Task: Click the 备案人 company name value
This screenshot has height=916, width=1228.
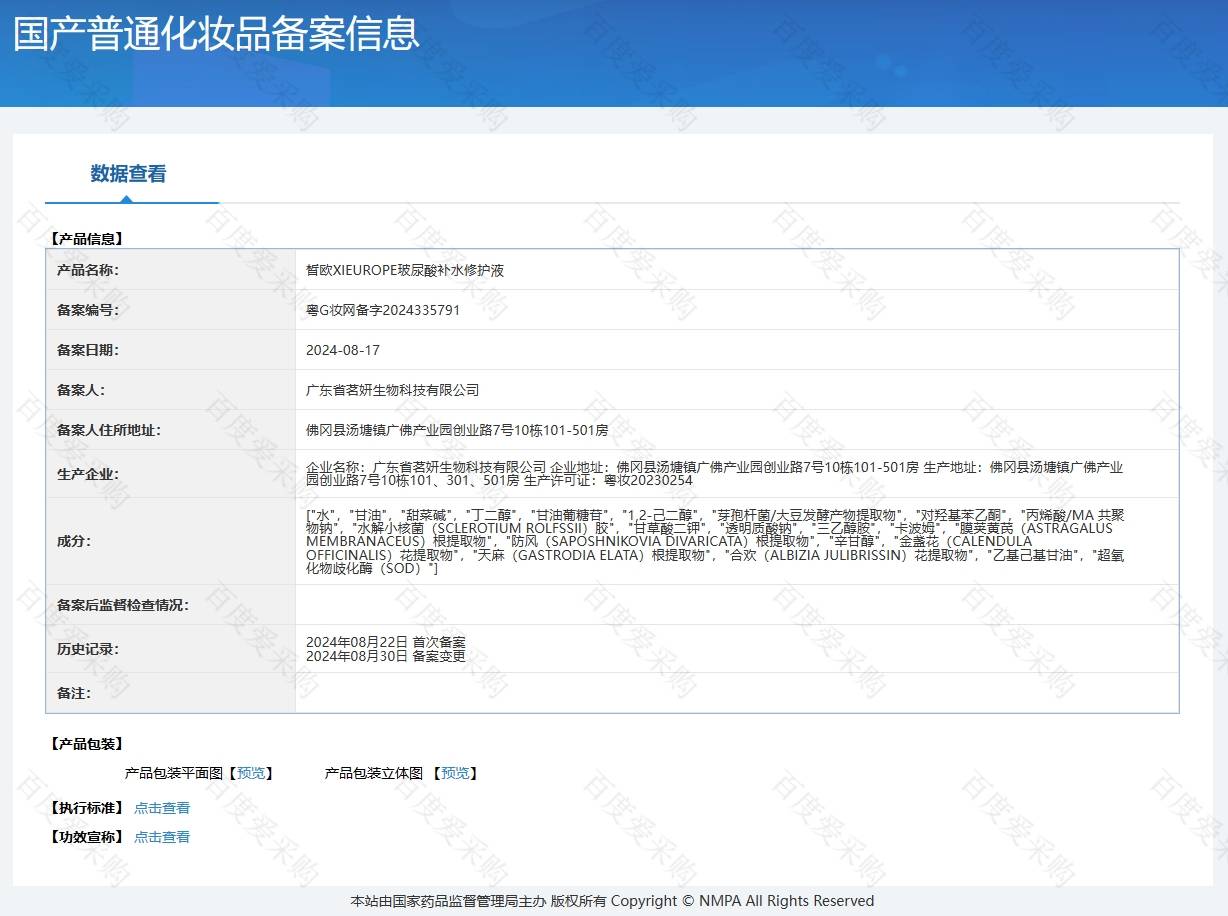Action: (x=392, y=390)
